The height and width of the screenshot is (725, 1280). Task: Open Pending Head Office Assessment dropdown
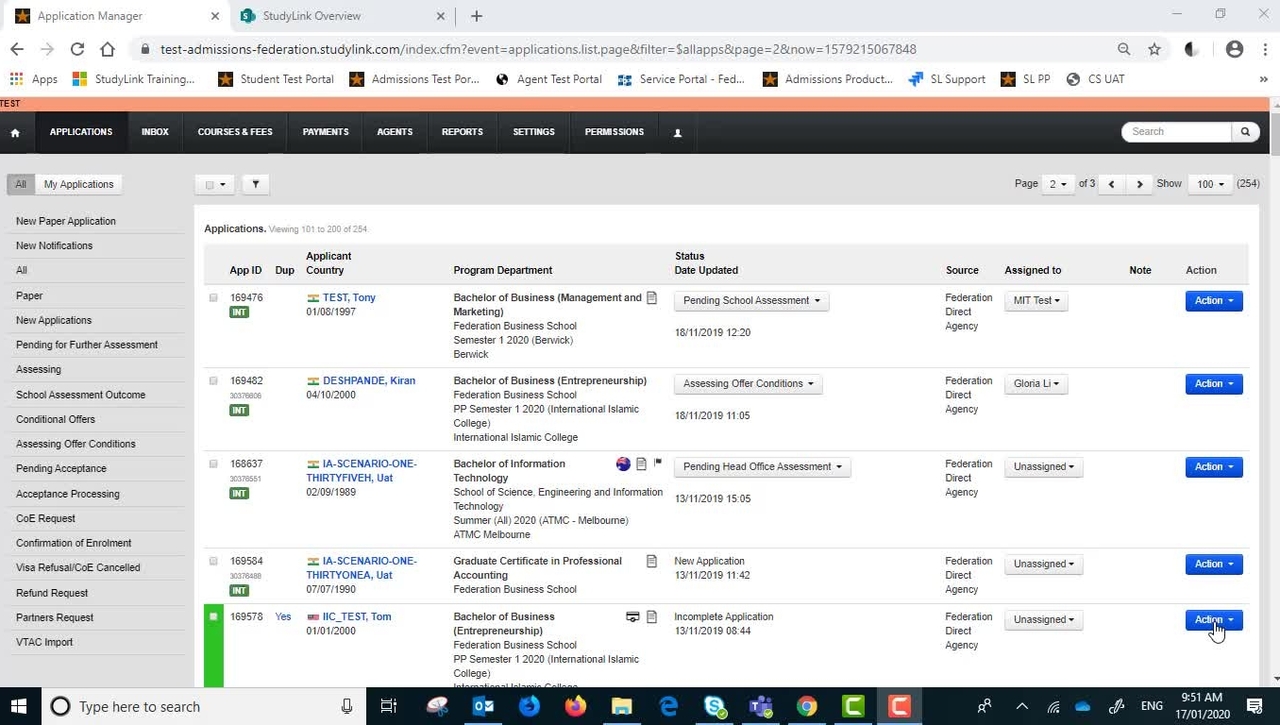tap(762, 466)
